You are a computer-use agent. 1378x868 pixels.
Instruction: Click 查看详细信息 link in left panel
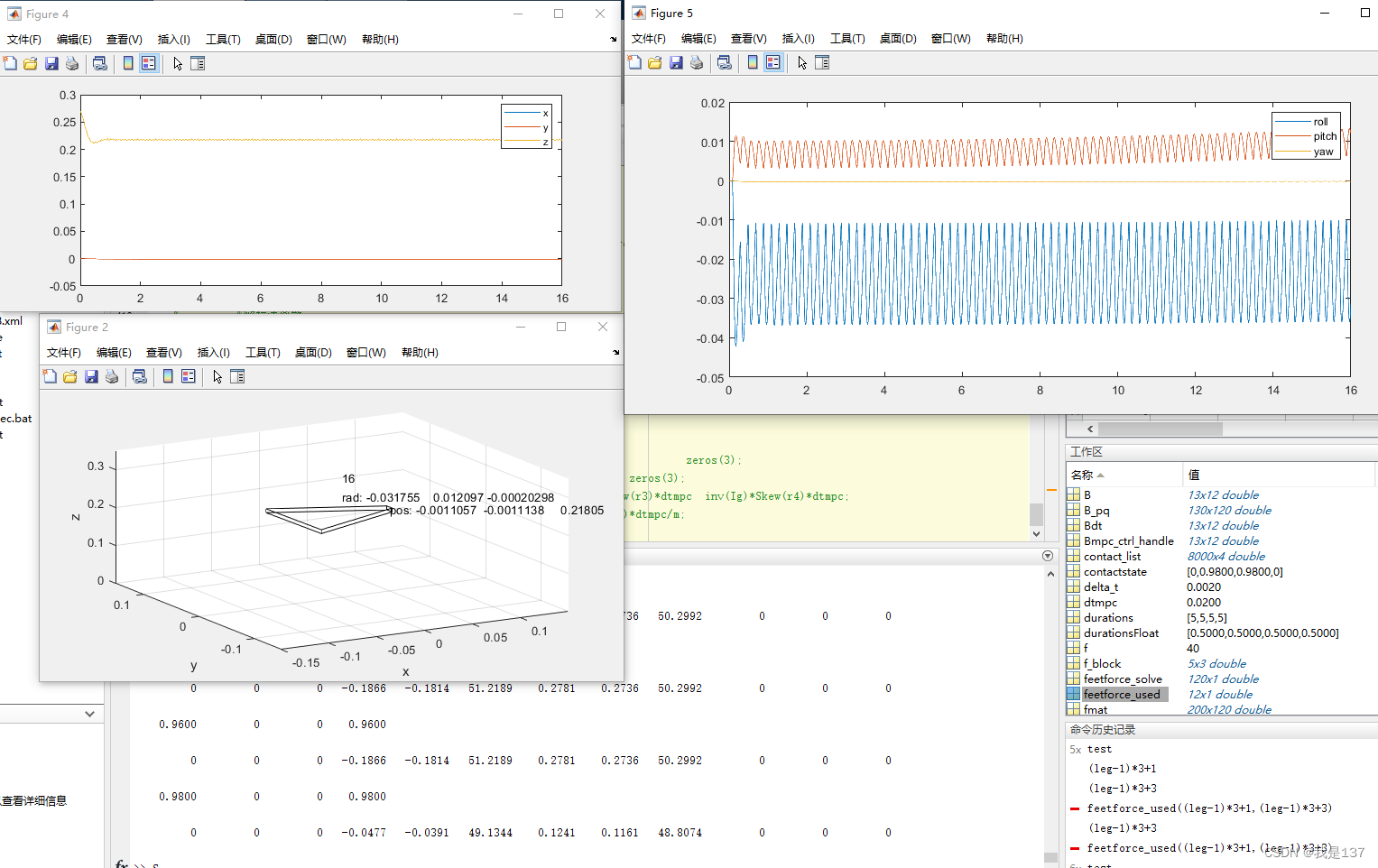(33, 800)
